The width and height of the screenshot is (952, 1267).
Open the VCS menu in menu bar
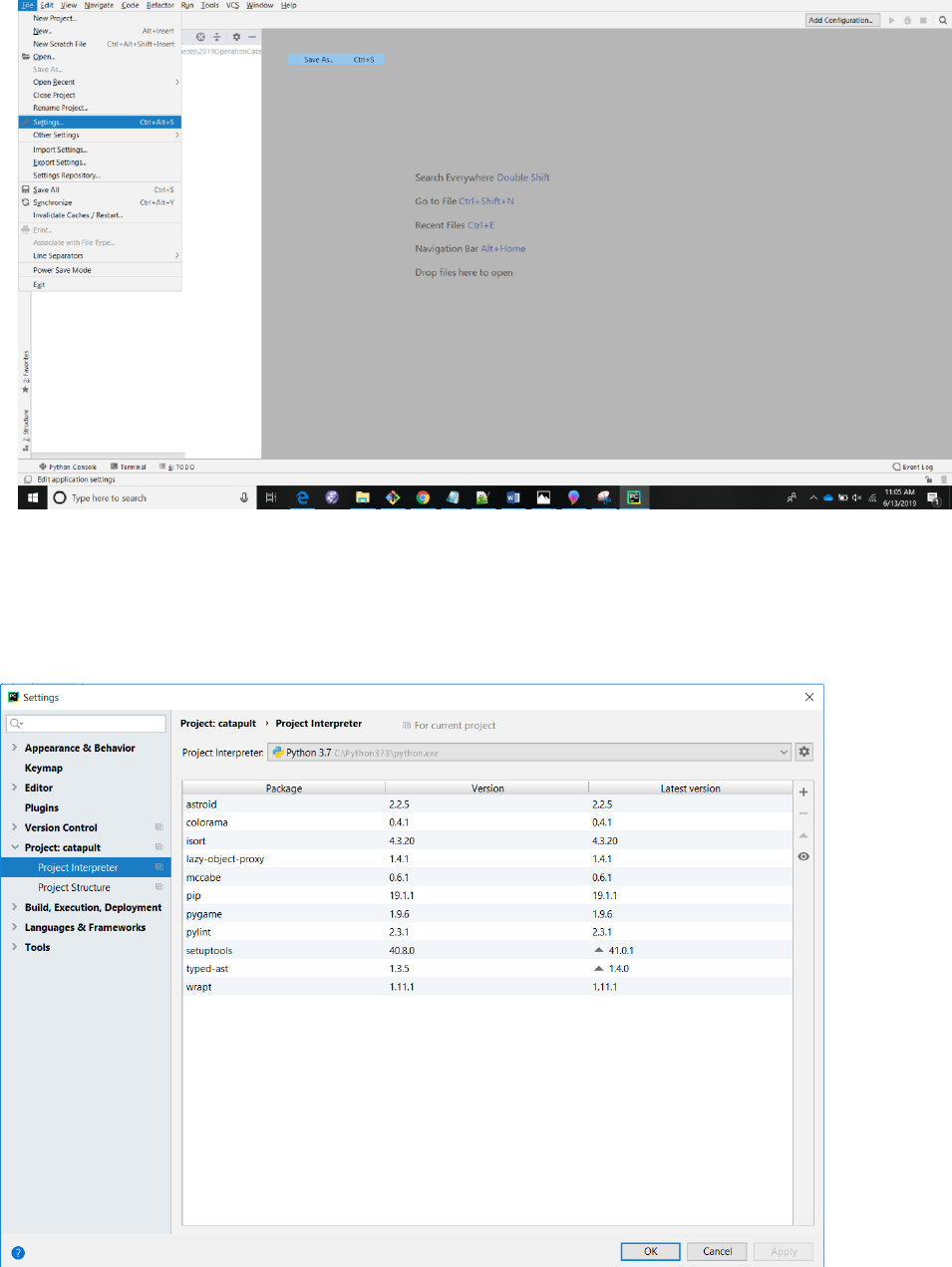(232, 5)
